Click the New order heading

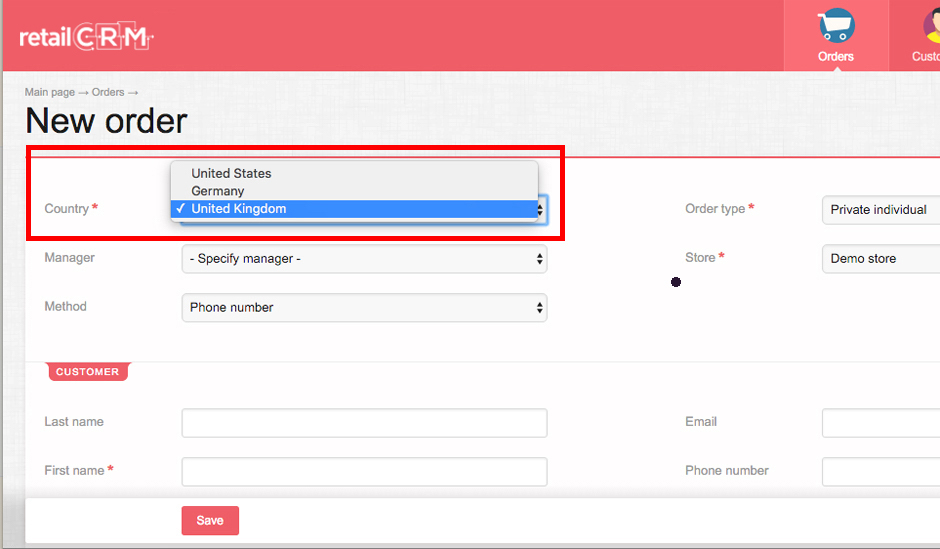coord(107,121)
